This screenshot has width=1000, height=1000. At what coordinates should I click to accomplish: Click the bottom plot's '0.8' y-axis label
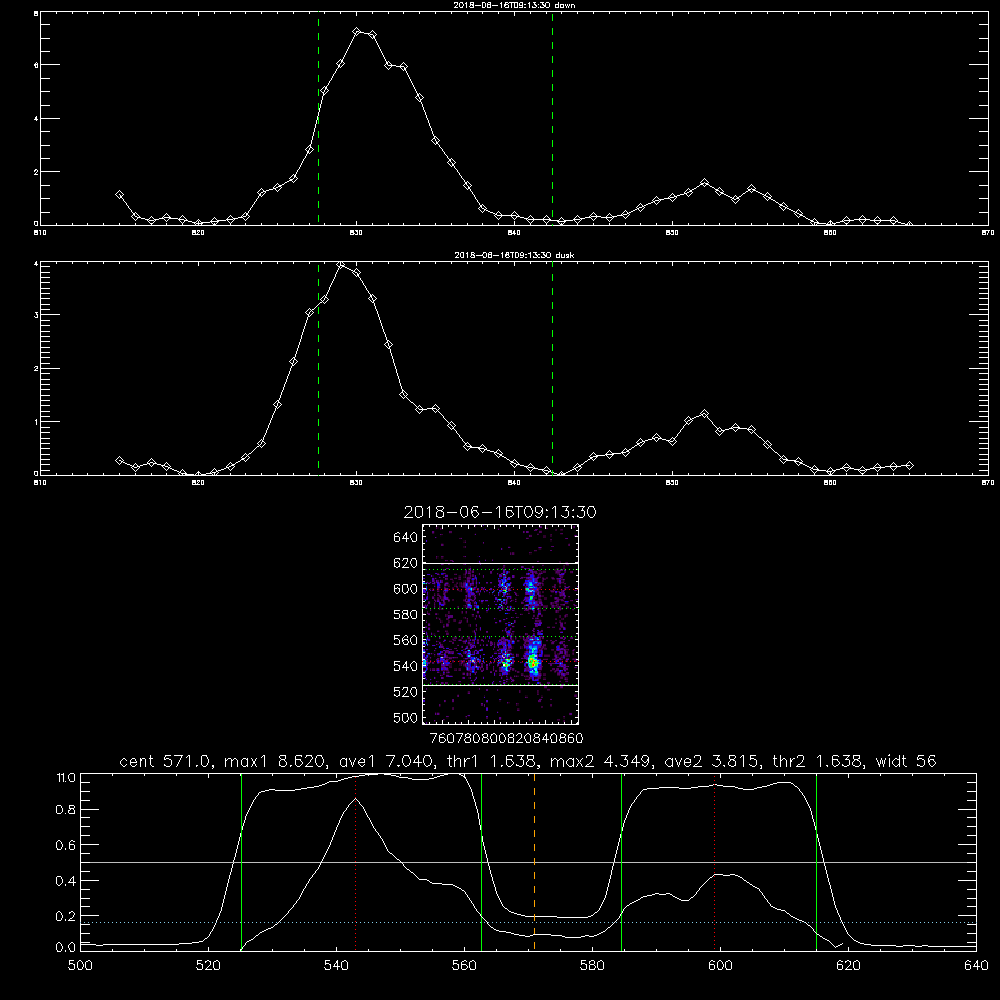point(66,810)
